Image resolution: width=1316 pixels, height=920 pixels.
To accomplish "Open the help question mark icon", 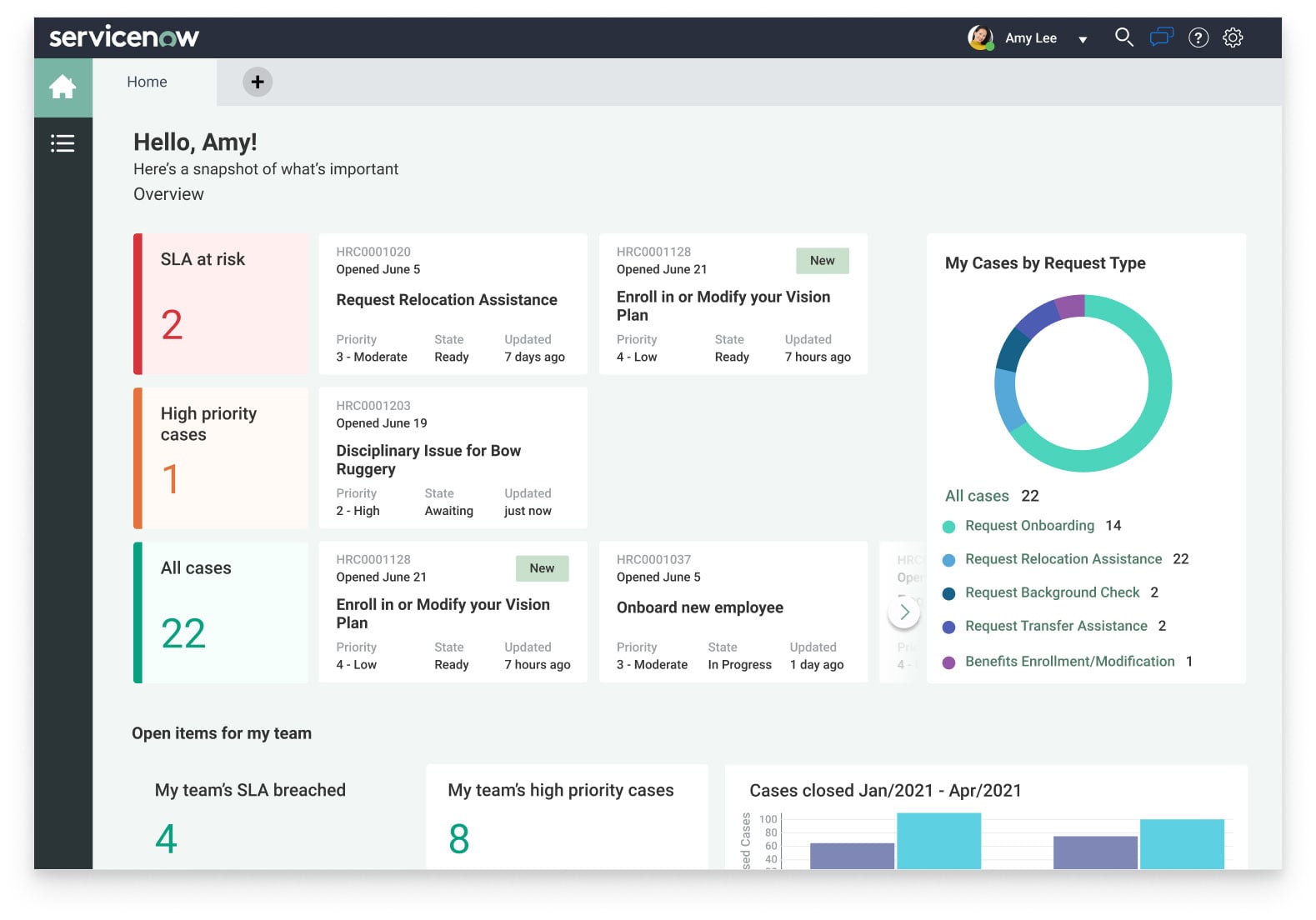I will (1198, 37).
